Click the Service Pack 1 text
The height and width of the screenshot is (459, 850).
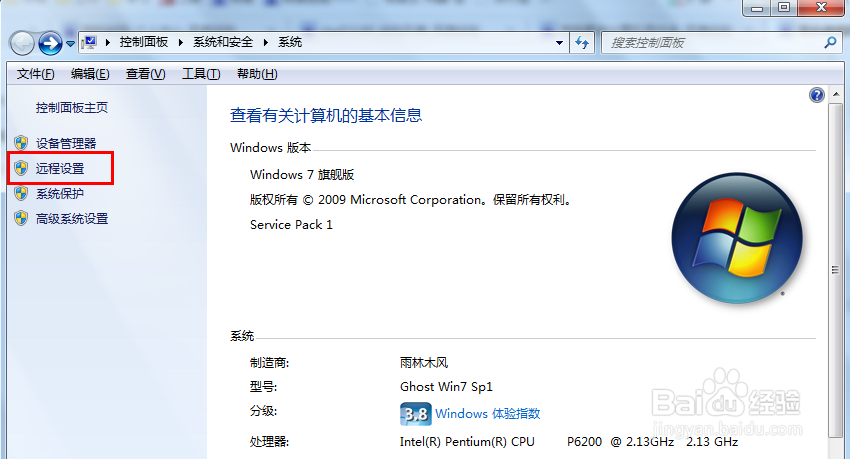291,224
